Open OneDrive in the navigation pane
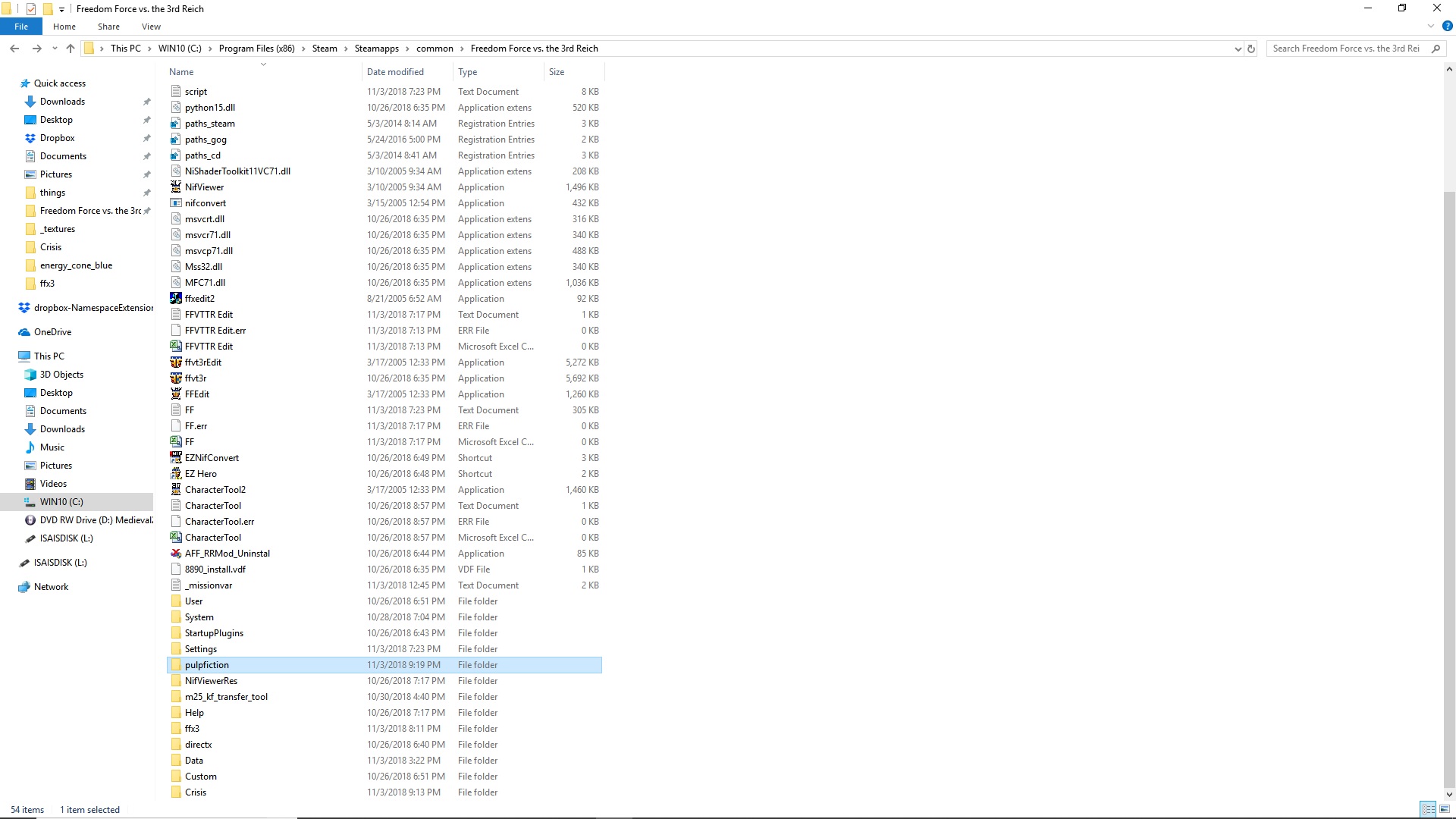This screenshot has width=1456, height=819. (x=52, y=332)
